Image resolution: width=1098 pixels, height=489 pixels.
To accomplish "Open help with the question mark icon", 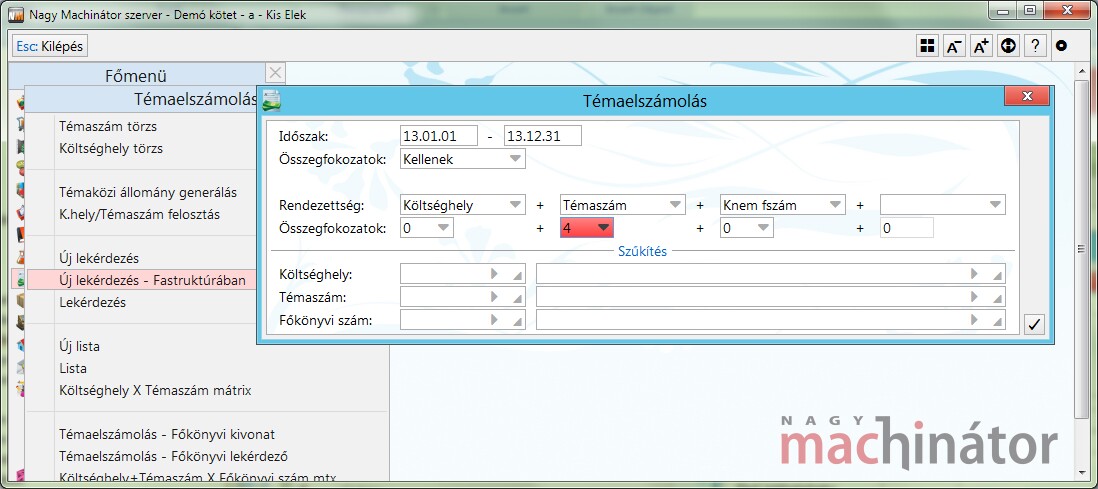I will tap(1035, 46).
